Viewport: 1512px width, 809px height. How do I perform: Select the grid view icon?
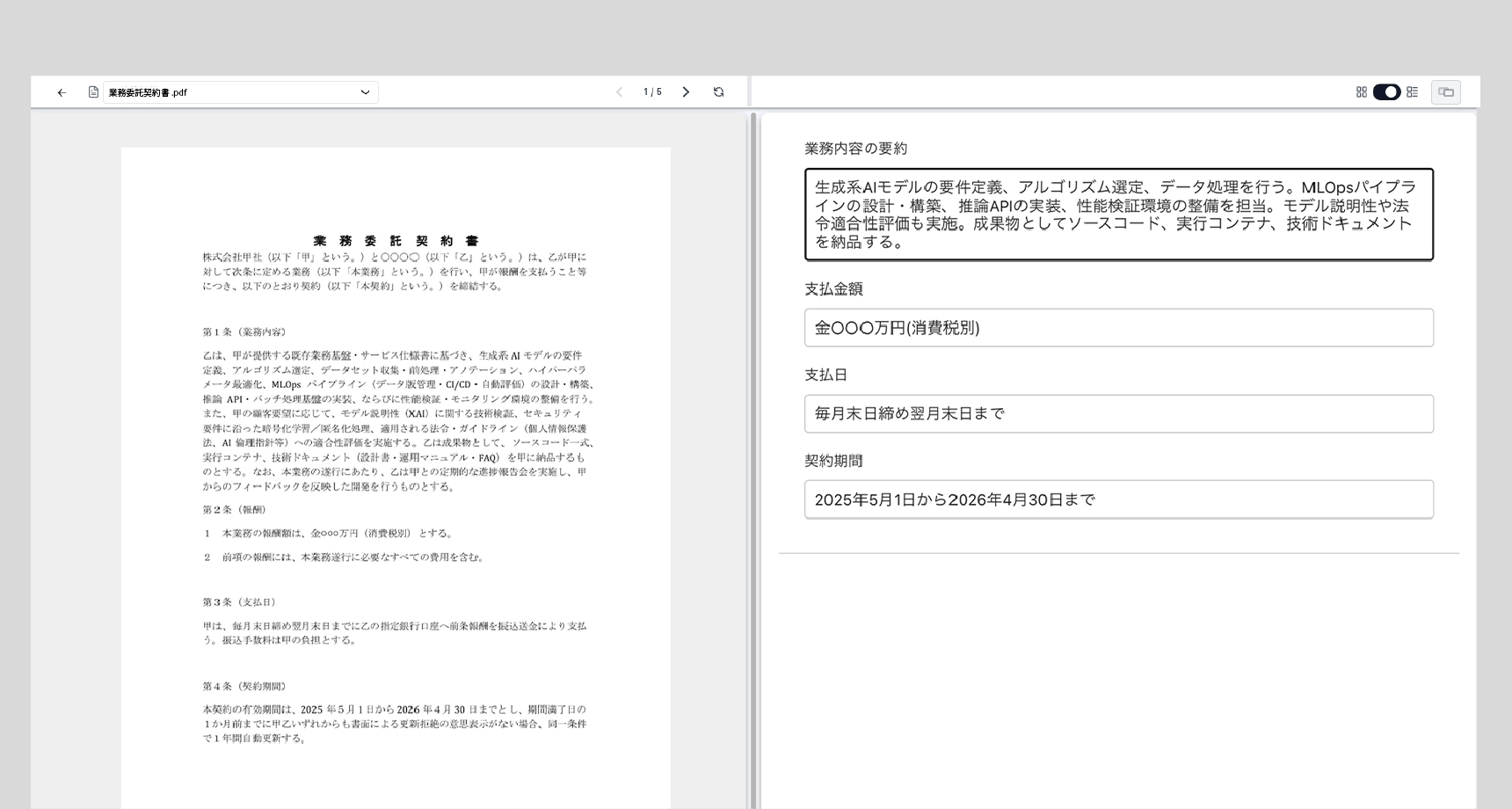[1361, 92]
